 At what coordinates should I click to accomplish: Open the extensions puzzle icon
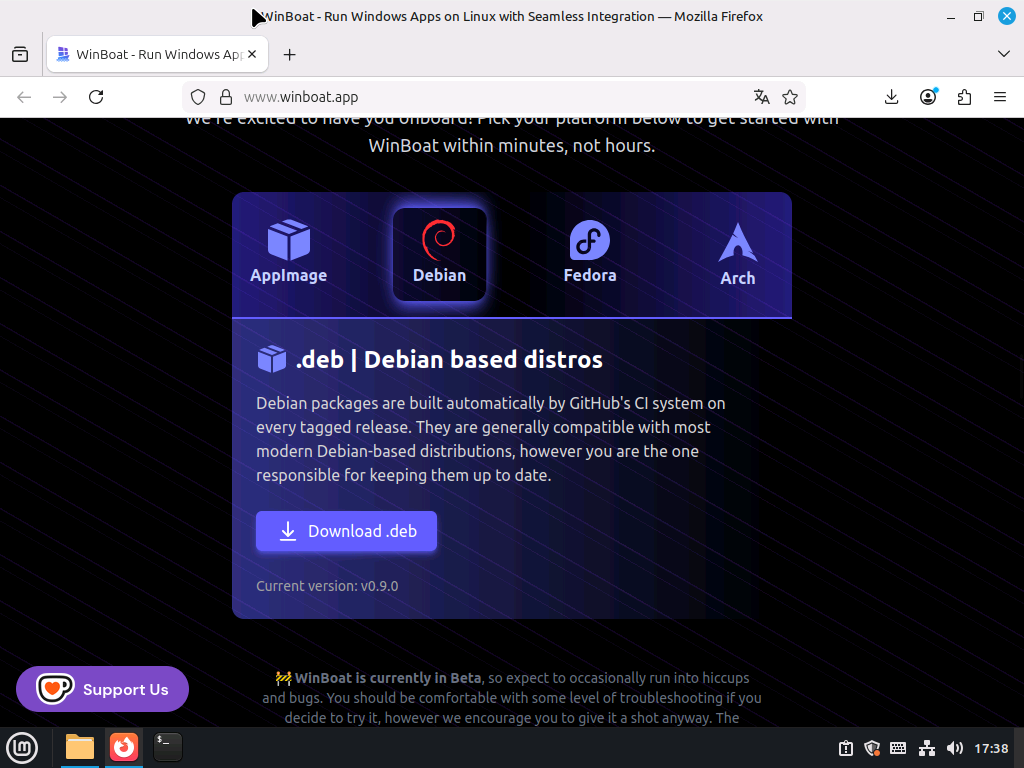point(964,97)
